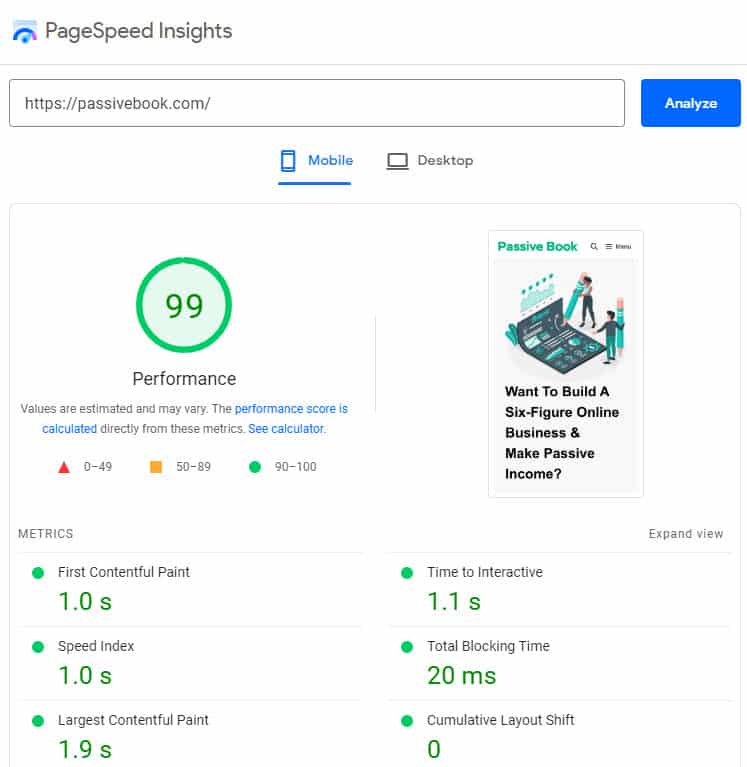747x767 pixels.
Task: Click the green dot beside First Contentful Paint
Action: (x=38, y=572)
